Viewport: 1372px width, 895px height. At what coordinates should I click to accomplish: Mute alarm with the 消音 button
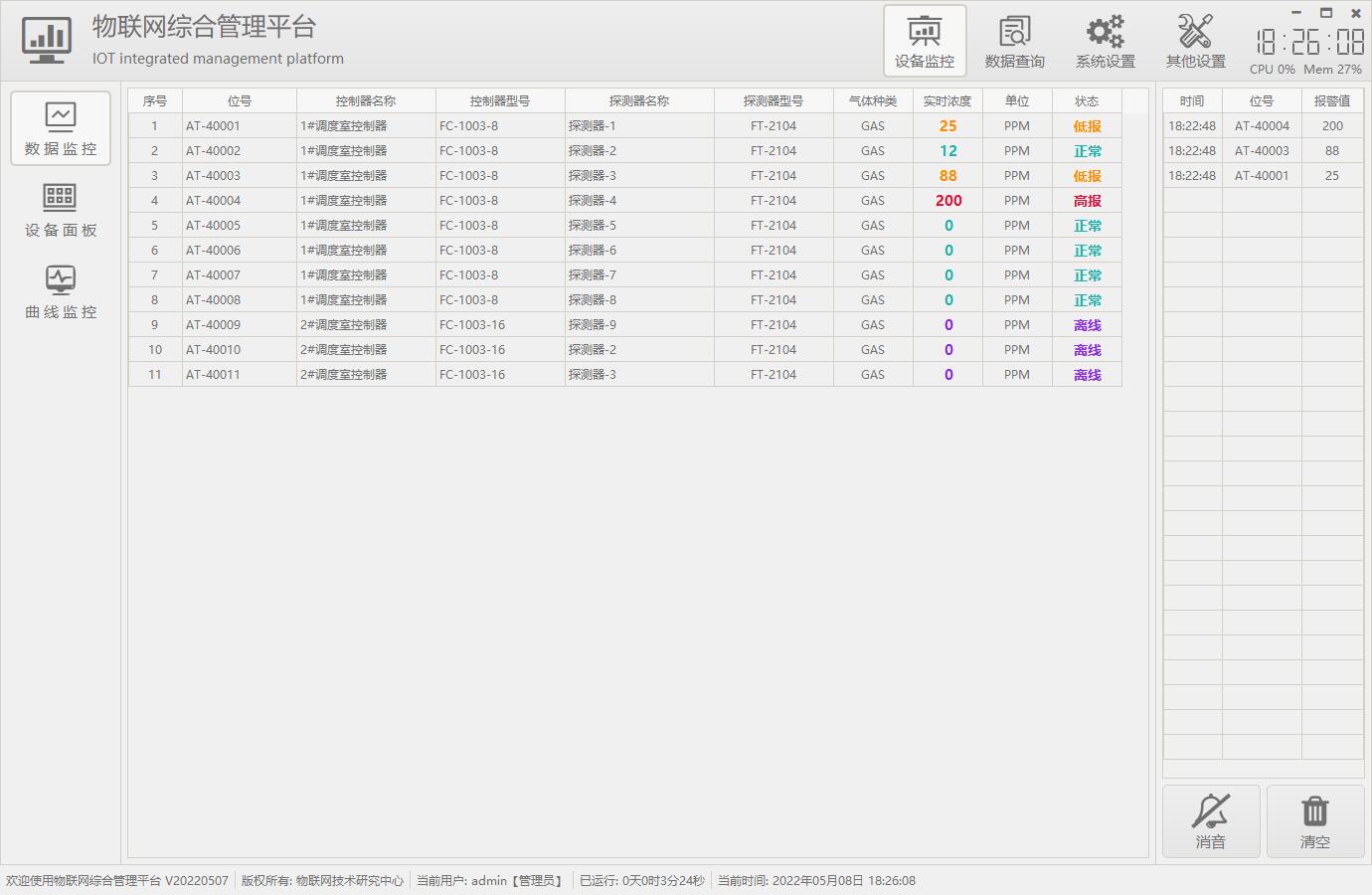(1211, 821)
